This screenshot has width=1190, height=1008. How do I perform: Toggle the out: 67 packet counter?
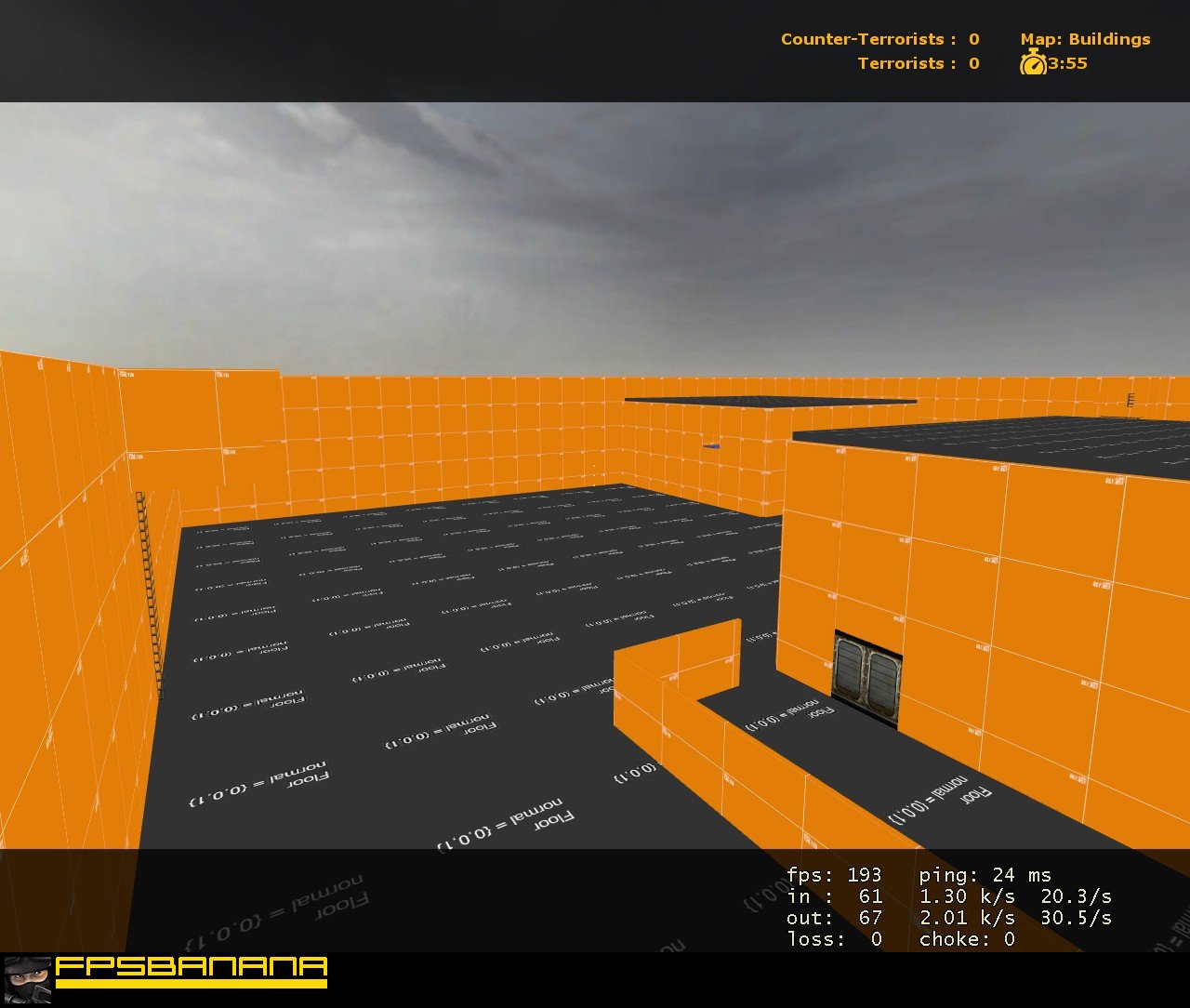click(x=834, y=917)
